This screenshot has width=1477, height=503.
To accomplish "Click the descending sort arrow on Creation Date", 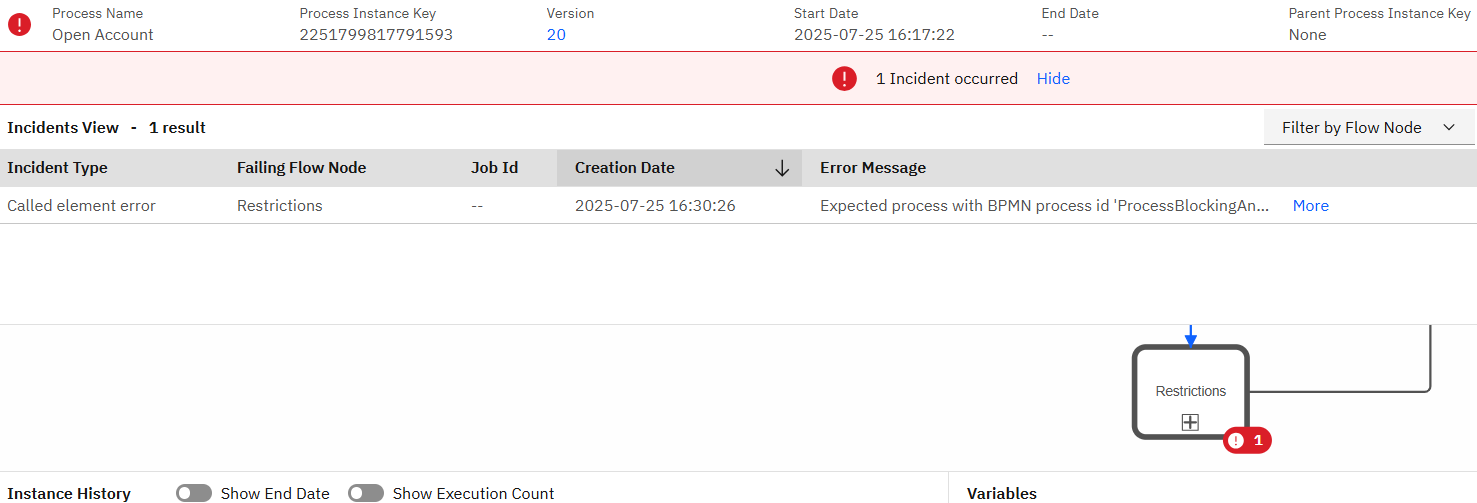I will (782, 168).
